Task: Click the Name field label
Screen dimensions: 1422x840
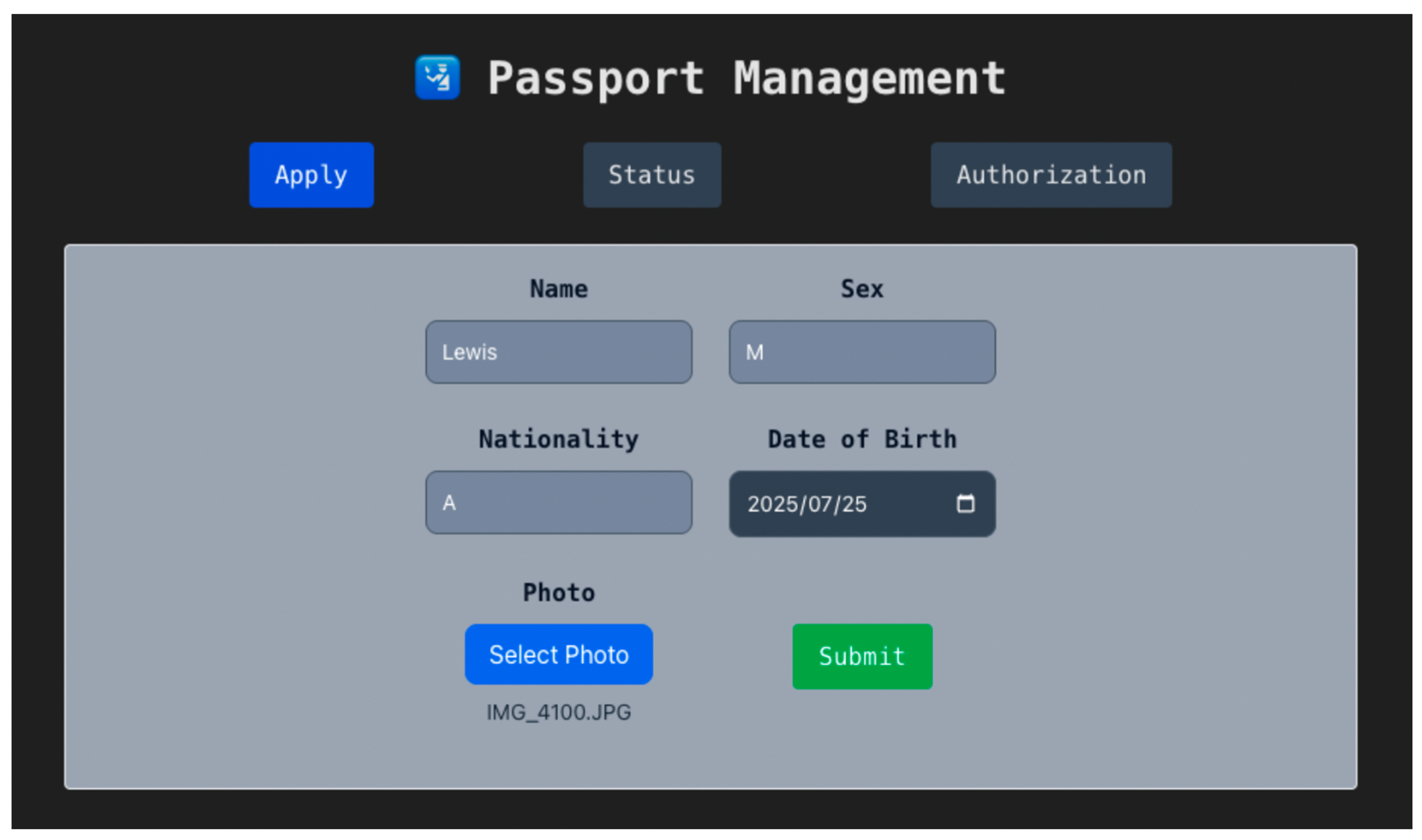Action: (558, 289)
